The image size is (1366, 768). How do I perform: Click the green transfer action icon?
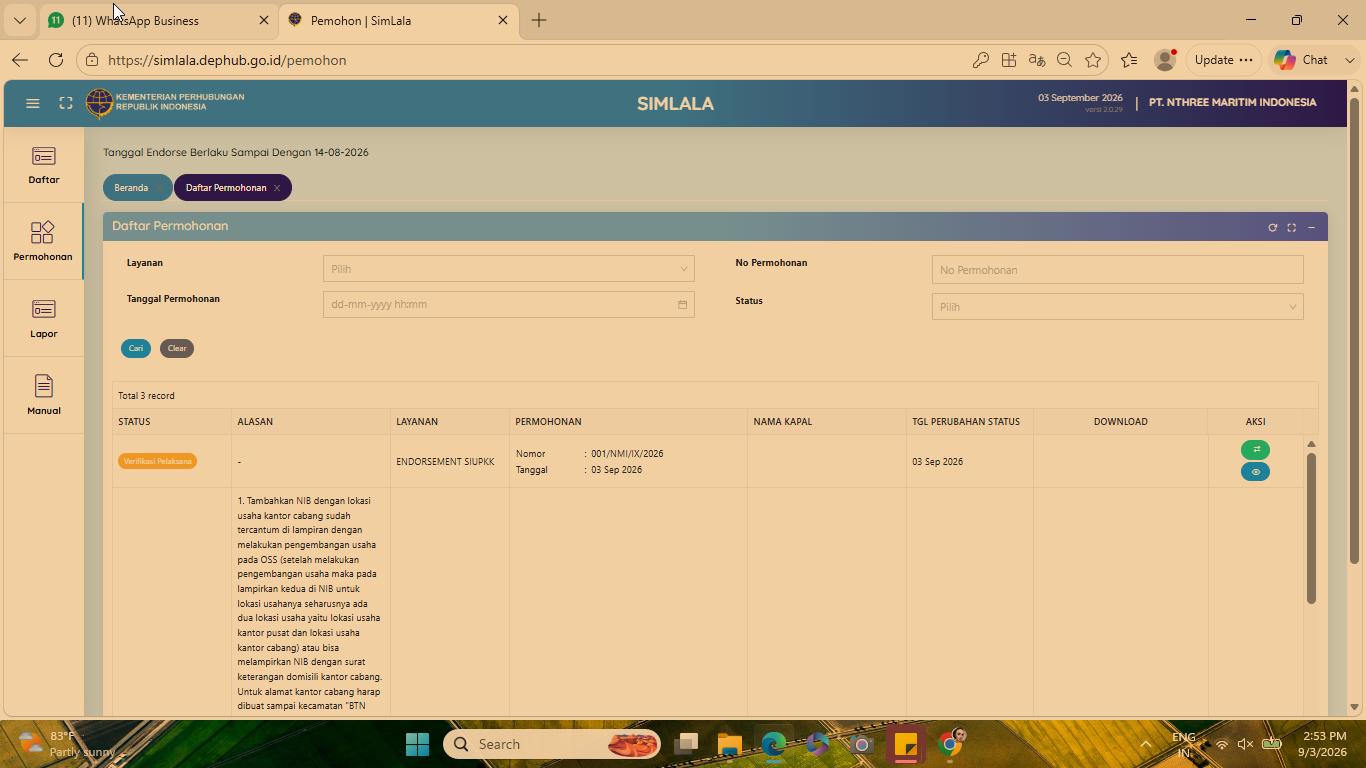point(1255,450)
